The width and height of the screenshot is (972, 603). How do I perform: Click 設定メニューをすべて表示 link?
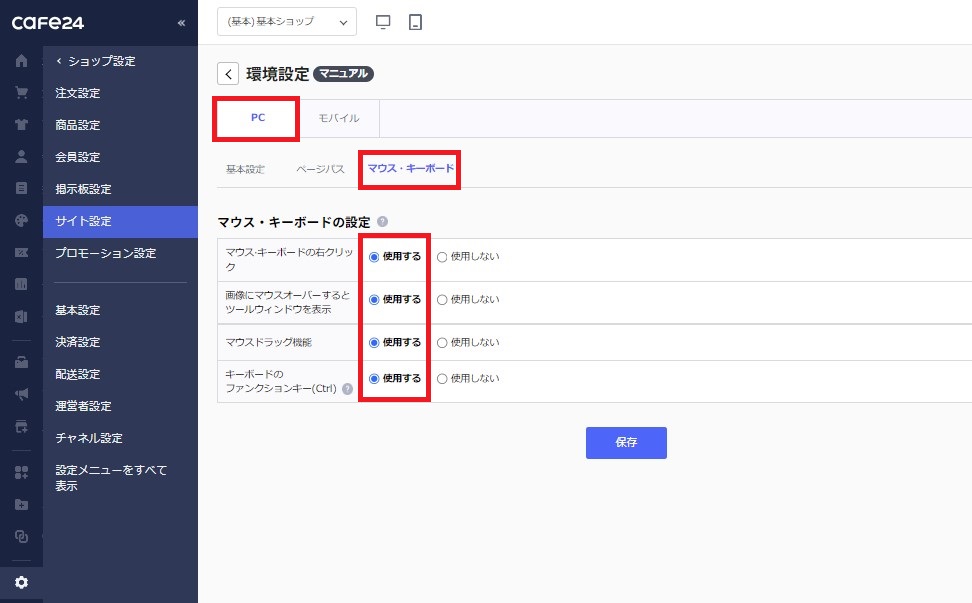point(111,478)
